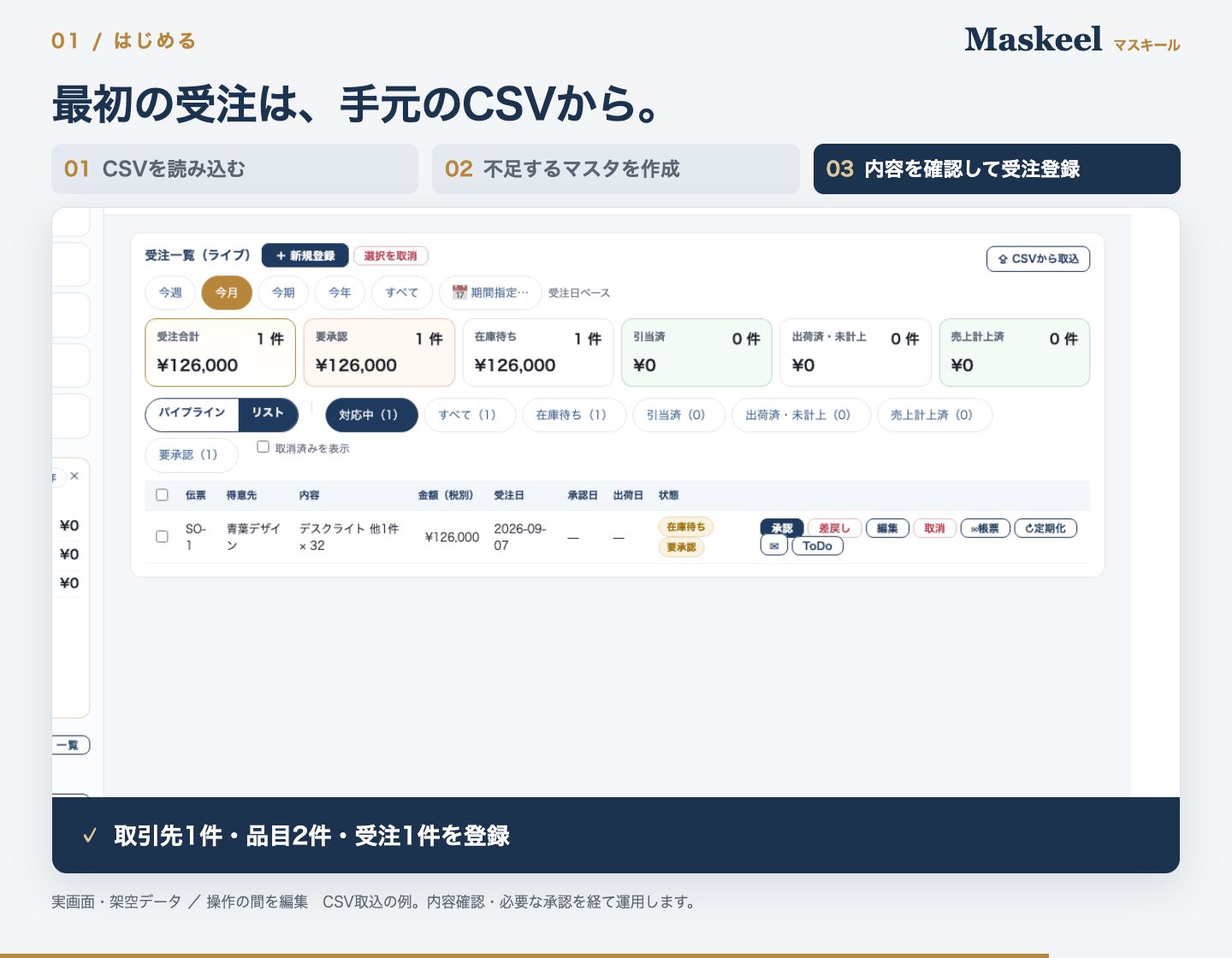Select the SO-1 row checkbox
Screen dimensions: 1232x958
coord(162,536)
